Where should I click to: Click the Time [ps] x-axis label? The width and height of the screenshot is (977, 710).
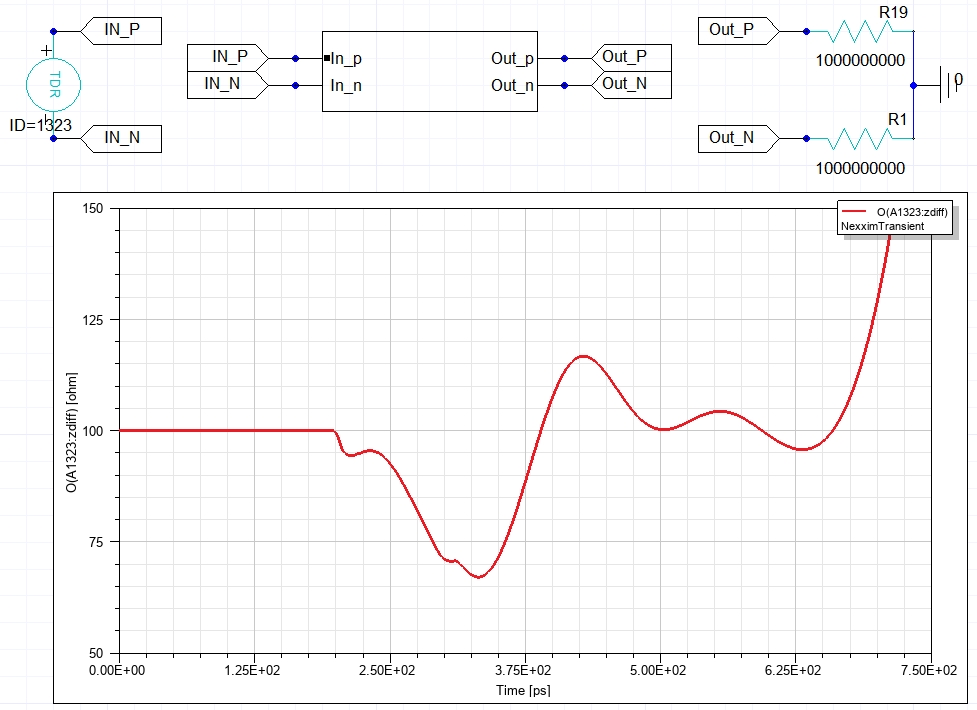[x=523, y=691]
